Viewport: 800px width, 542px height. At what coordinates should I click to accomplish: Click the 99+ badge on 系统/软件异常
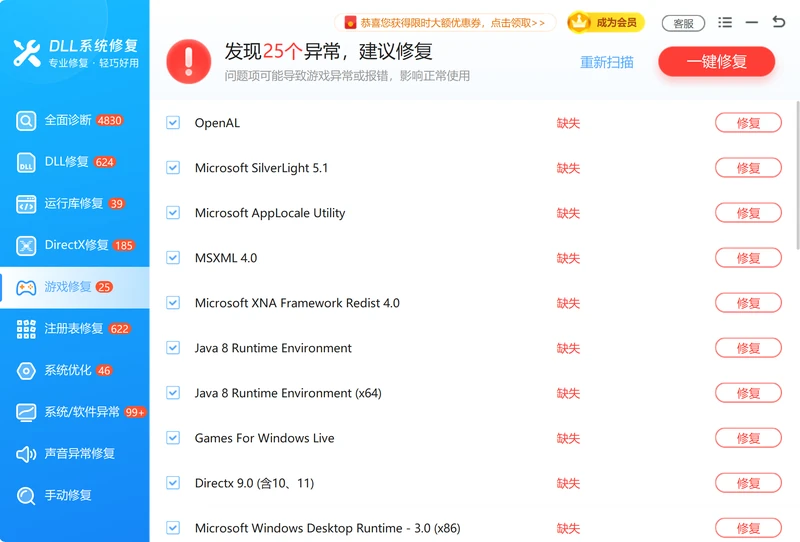tap(135, 412)
